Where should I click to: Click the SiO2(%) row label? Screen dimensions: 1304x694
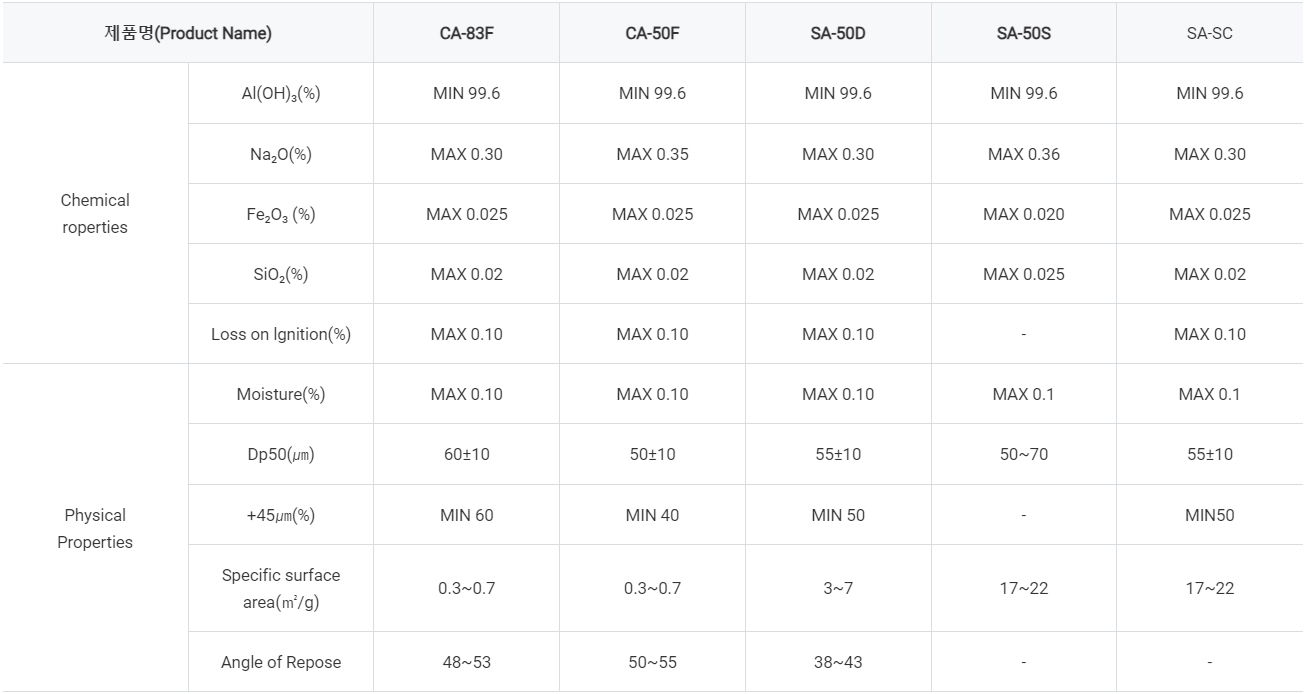(281, 275)
